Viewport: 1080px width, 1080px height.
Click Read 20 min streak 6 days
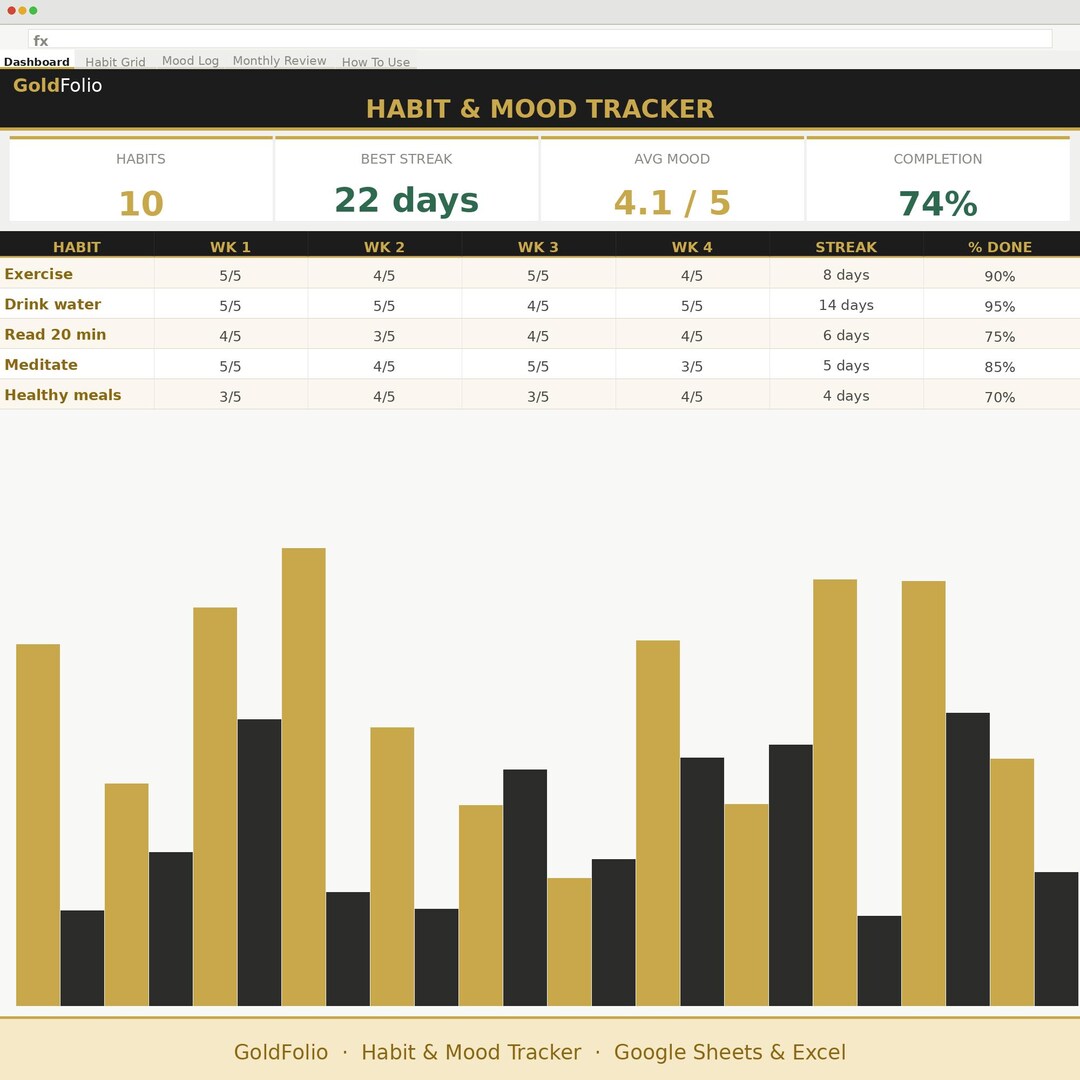[846, 335]
